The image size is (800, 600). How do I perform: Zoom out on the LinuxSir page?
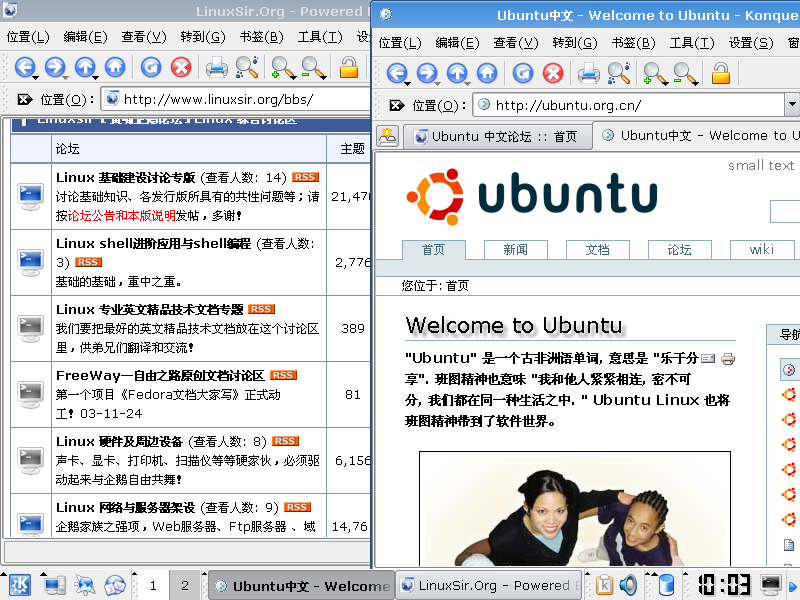tap(313, 67)
